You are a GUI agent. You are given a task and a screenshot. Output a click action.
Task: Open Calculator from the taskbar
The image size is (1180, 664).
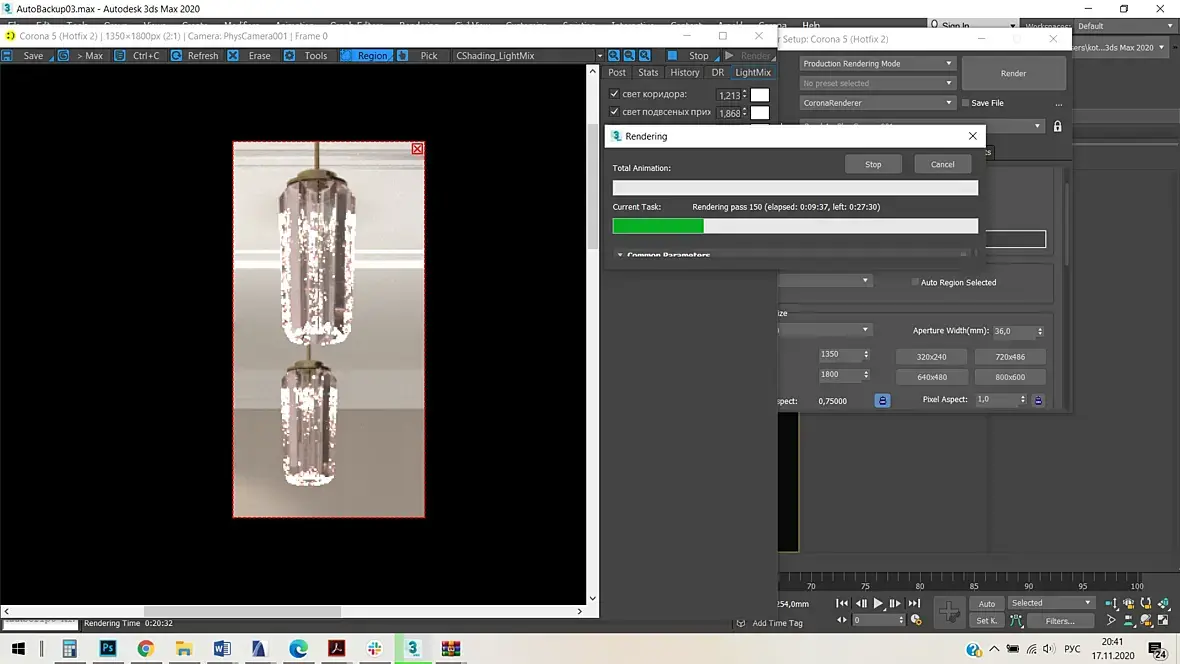coord(69,648)
